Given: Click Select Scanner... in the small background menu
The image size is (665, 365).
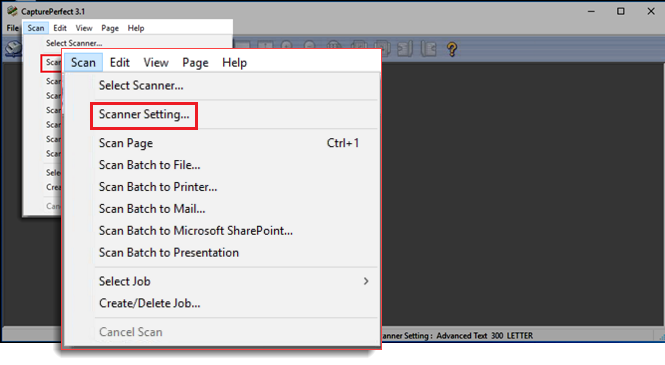Looking at the screenshot, I should pyautogui.click(x=74, y=43).
